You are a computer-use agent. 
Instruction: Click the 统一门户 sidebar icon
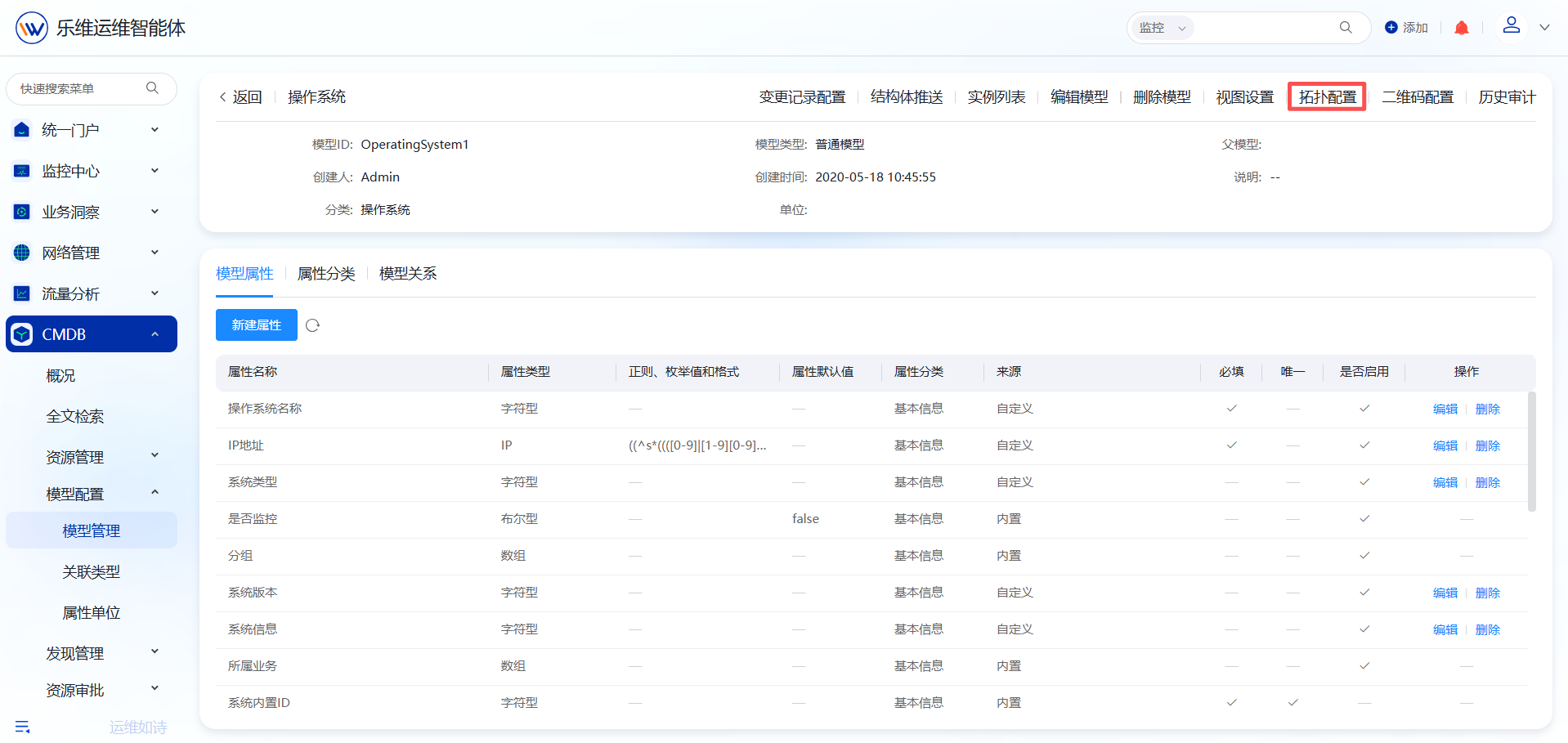[22, 130]
